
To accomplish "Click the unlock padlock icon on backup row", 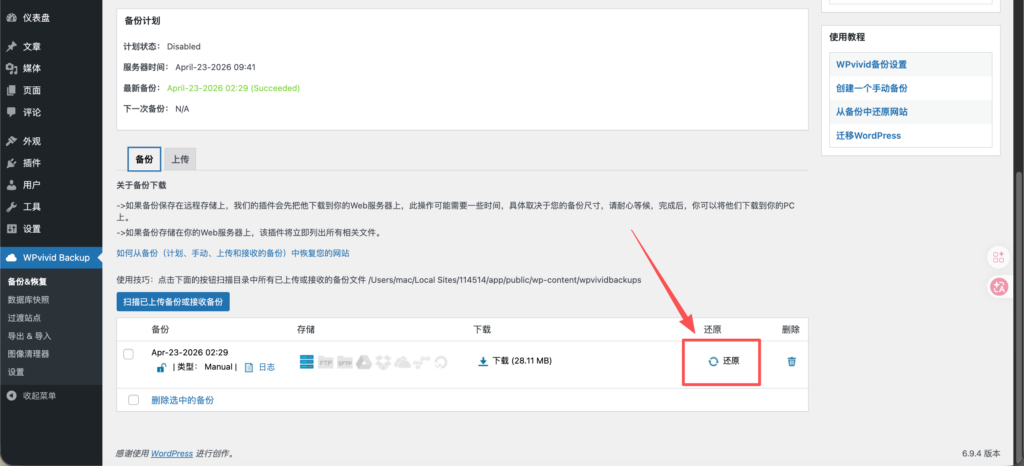I will pyautogui.click(x=161, y=367).
